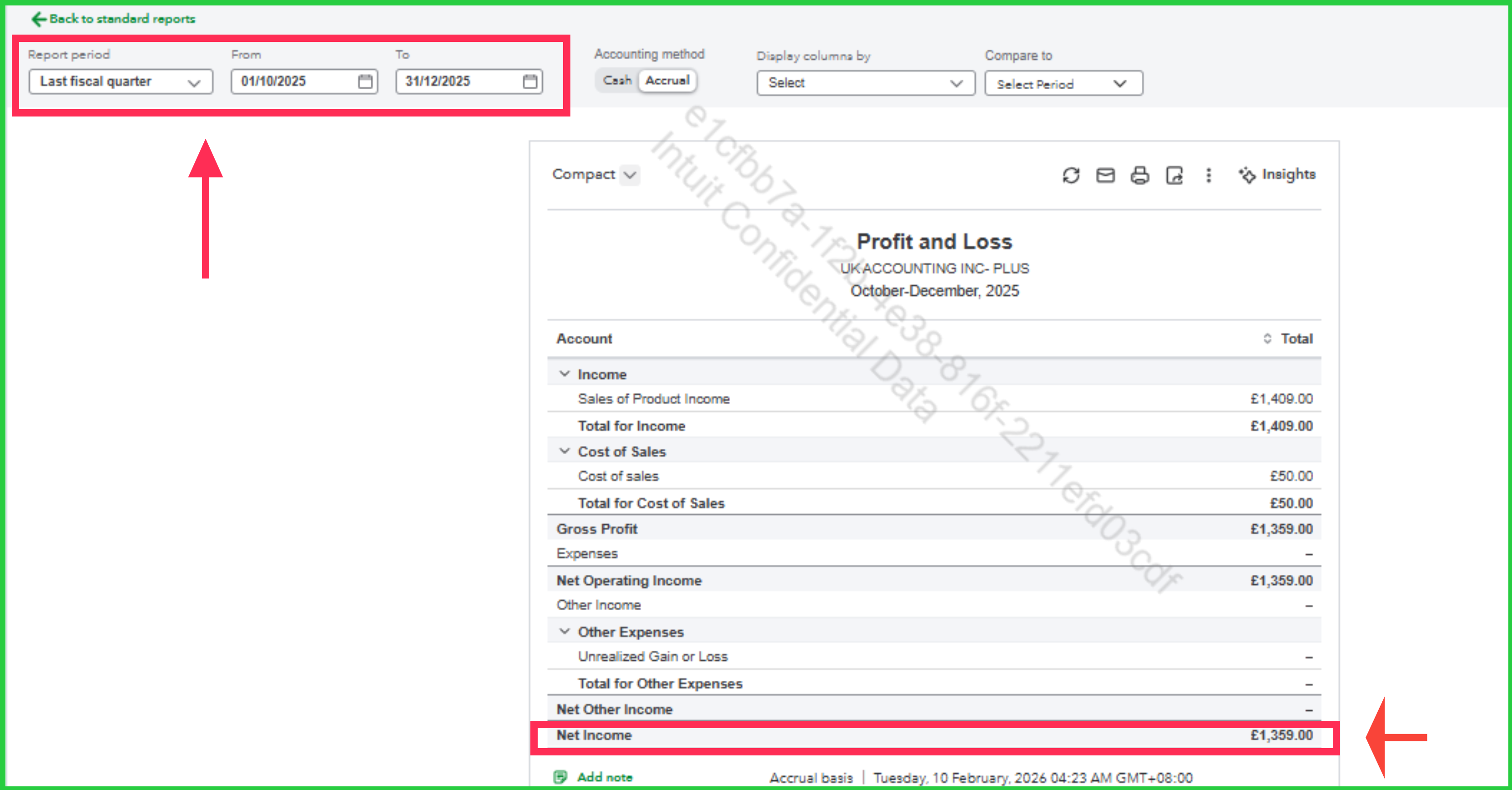Open the Display columns by dropdown
1512x790 pixels.
865,83
